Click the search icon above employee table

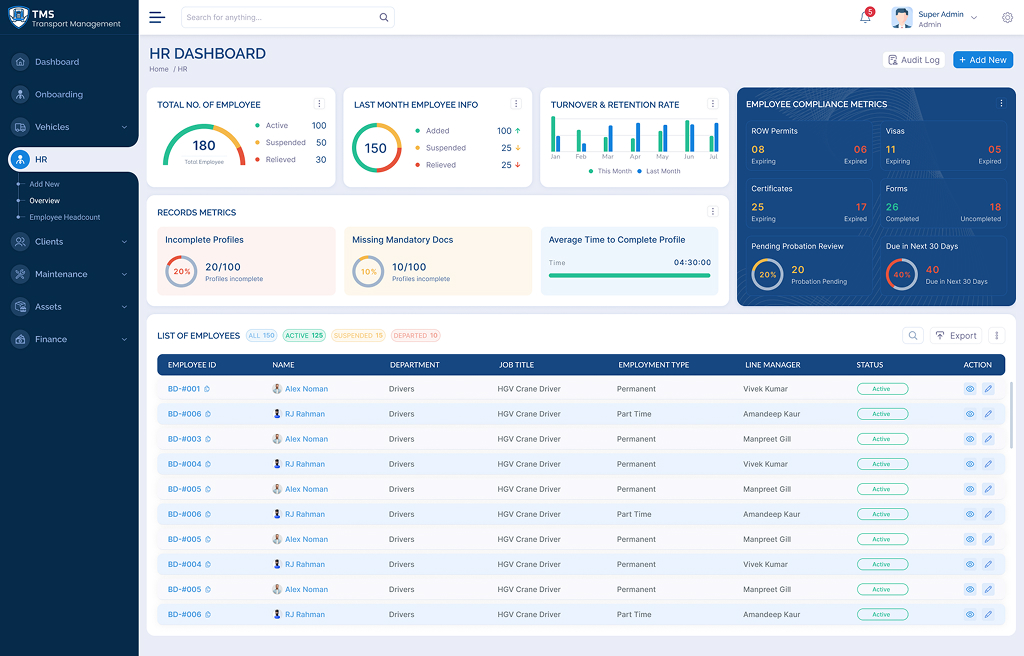point(912,336)
